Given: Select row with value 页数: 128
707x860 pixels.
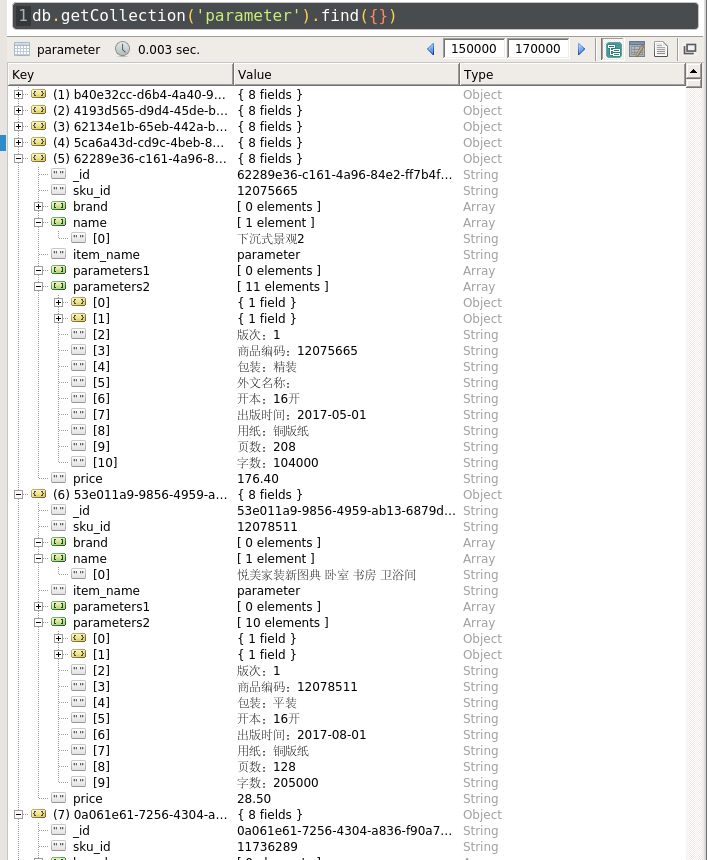Looking at the screenshot, I should (x=347, y=766).
